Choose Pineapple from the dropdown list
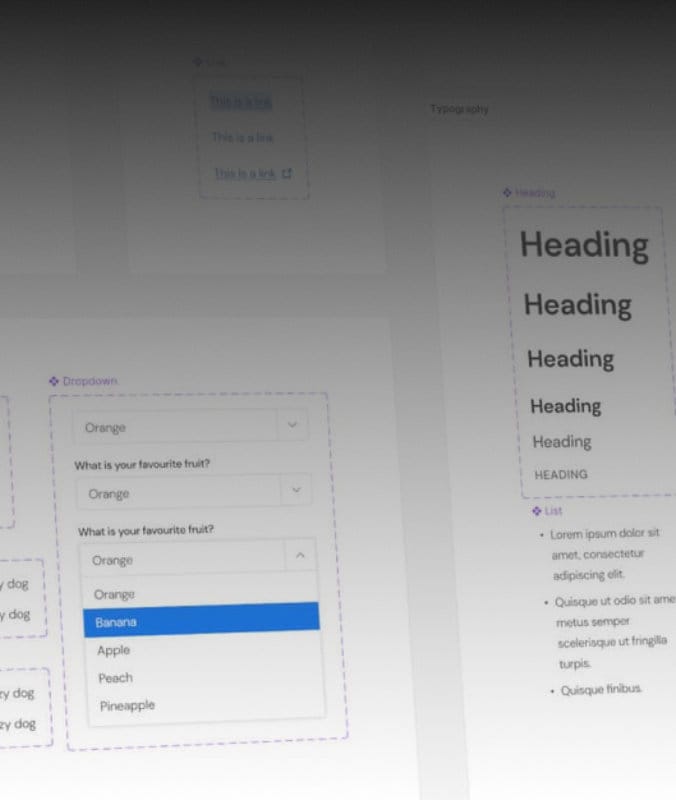 pyautogui.click(x=127, y=706)
